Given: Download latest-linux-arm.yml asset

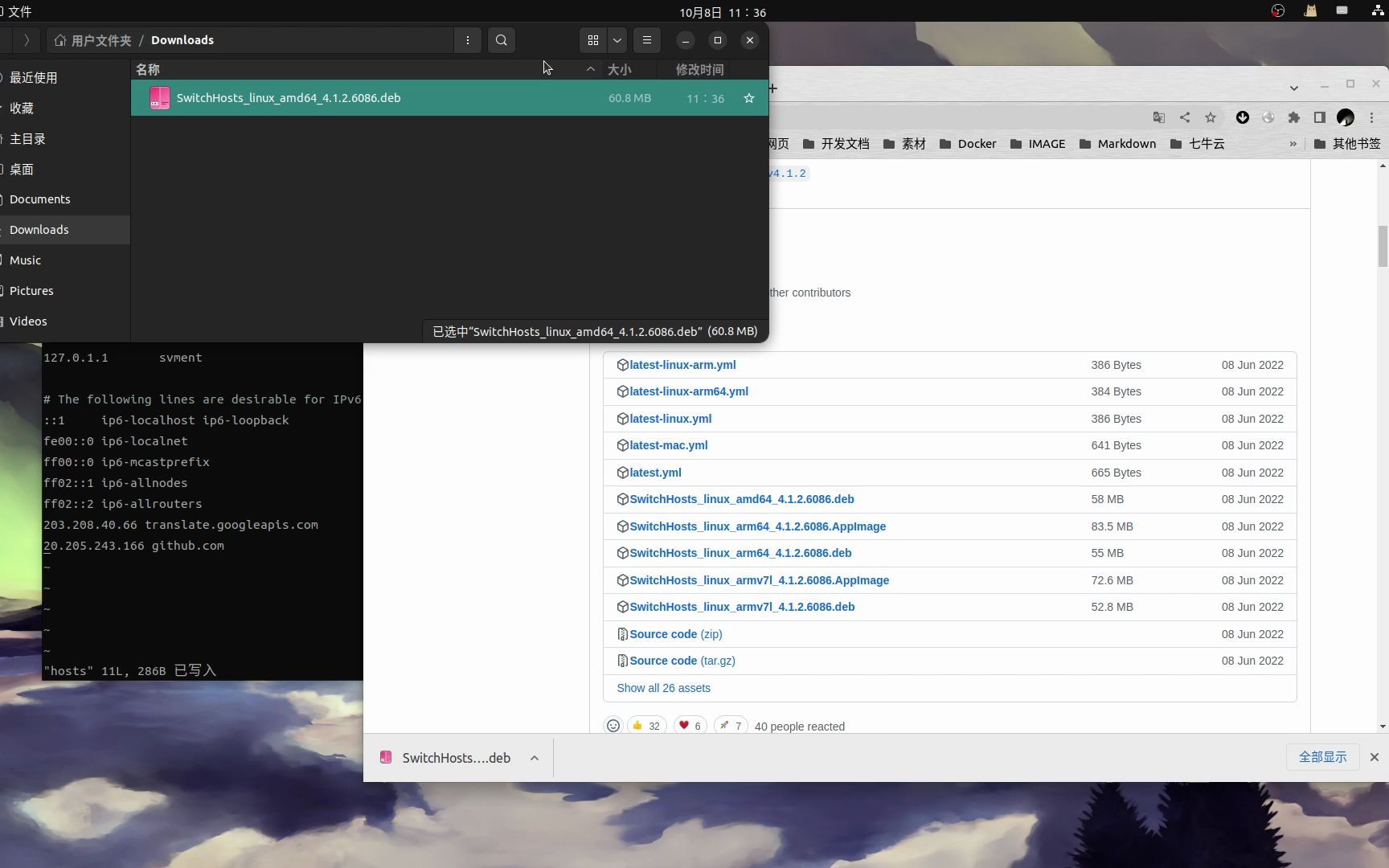Looking at the screenshot, I should pos(682,365).
